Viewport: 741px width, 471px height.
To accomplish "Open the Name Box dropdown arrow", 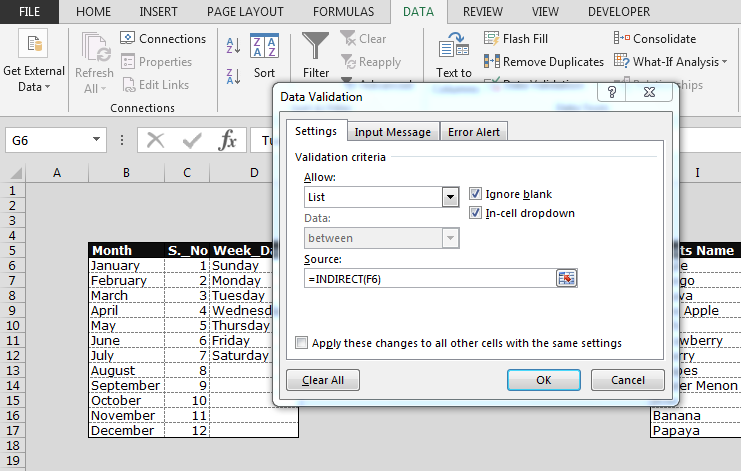I will click(97, 141).
